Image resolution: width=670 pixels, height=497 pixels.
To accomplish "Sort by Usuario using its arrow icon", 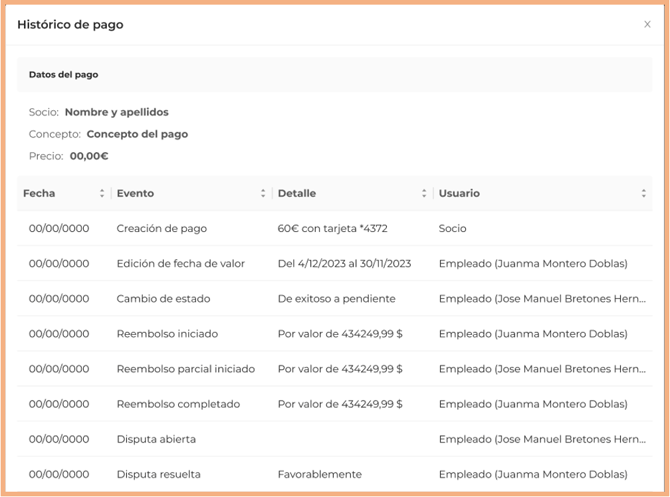I will 643,194.
